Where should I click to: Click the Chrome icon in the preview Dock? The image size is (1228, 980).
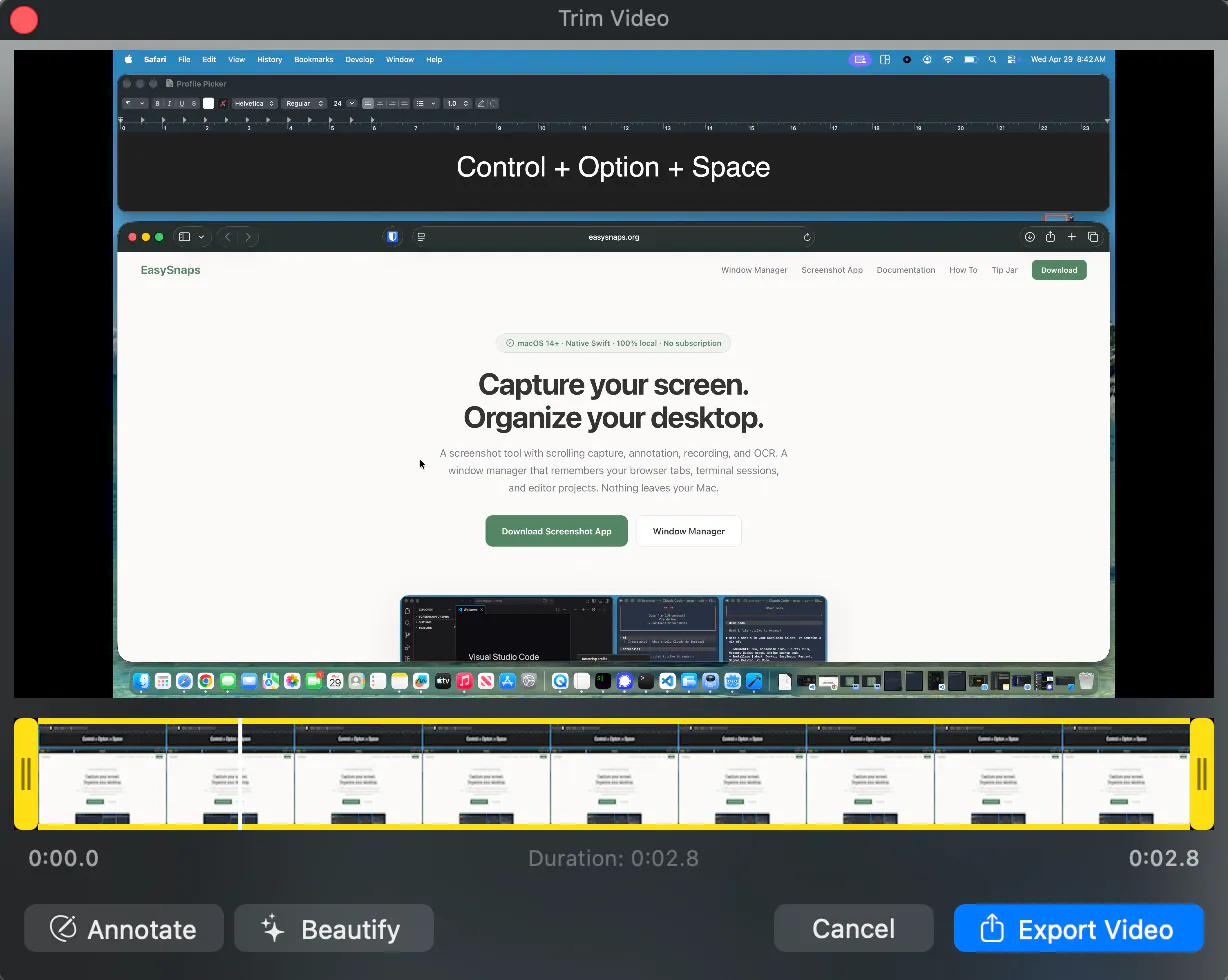pos(206,681)
